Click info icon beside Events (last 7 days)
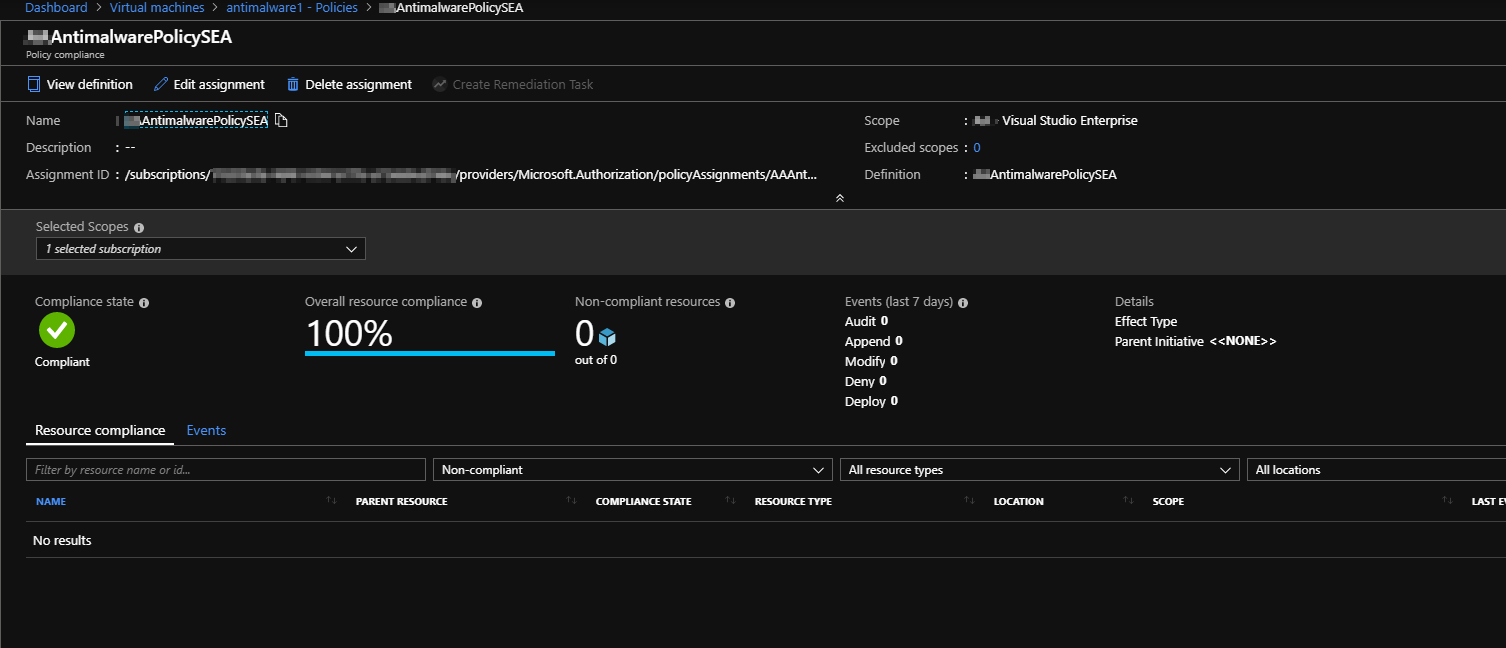 [x=963, y=302]
